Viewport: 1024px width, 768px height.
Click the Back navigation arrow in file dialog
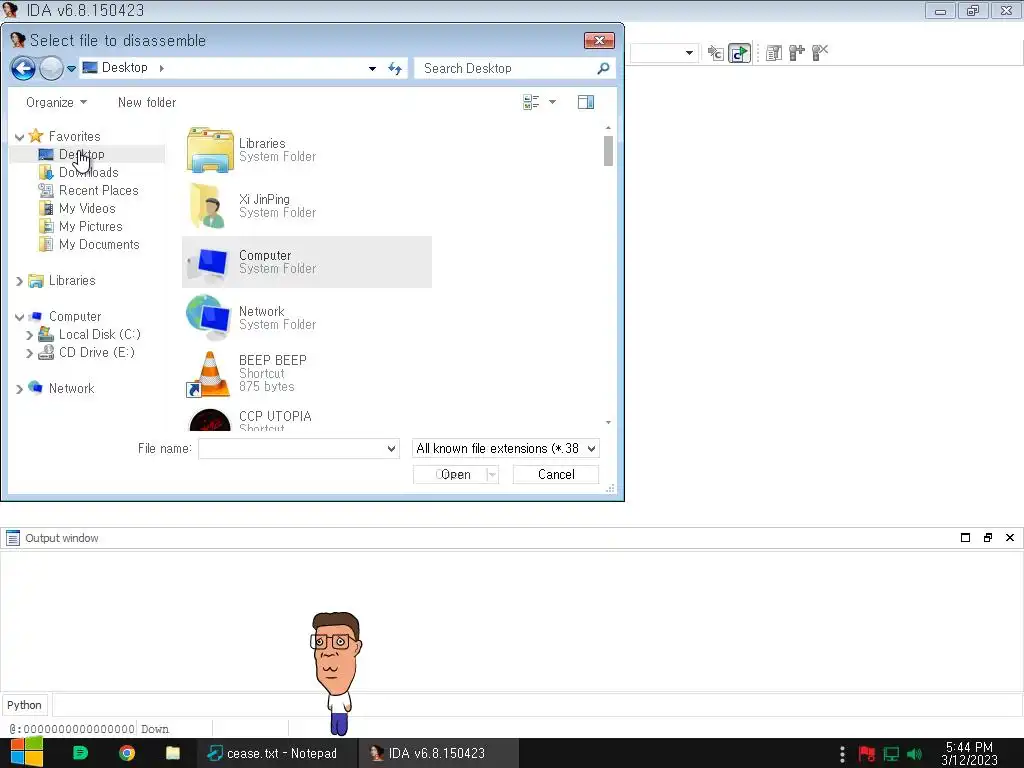[x=24, y=68]
